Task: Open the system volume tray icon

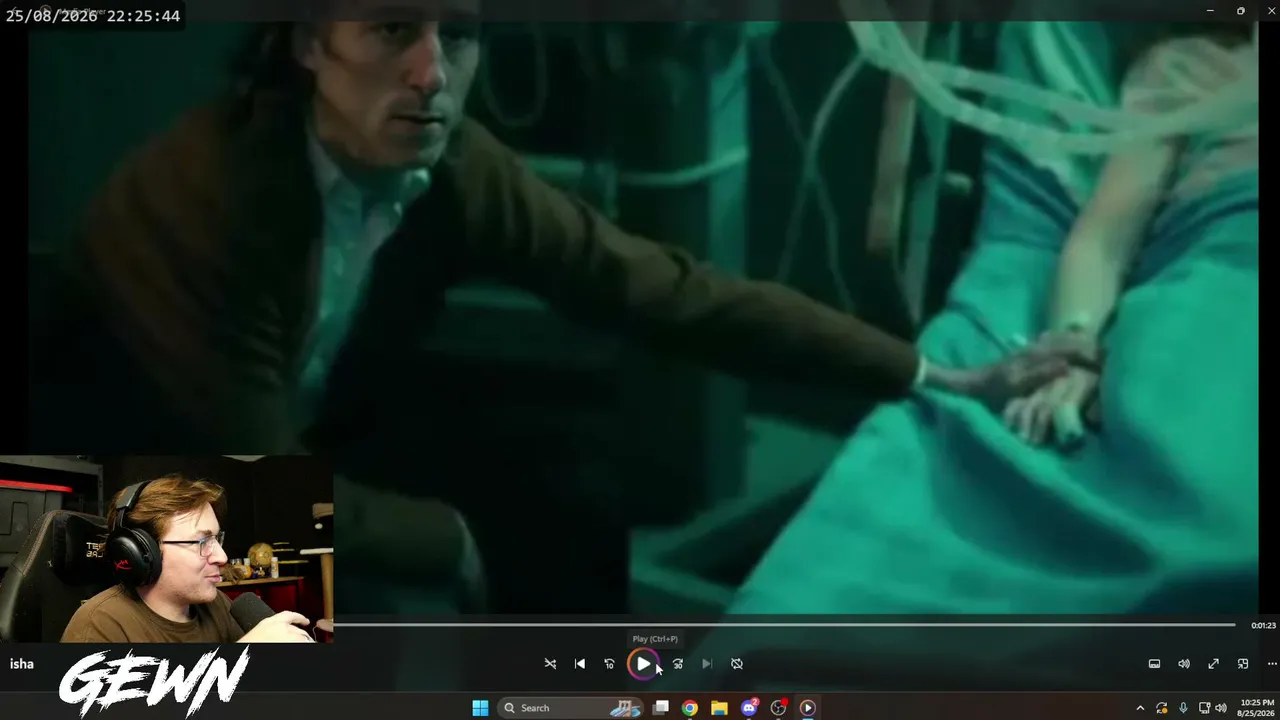Action: pos(1221,708)
